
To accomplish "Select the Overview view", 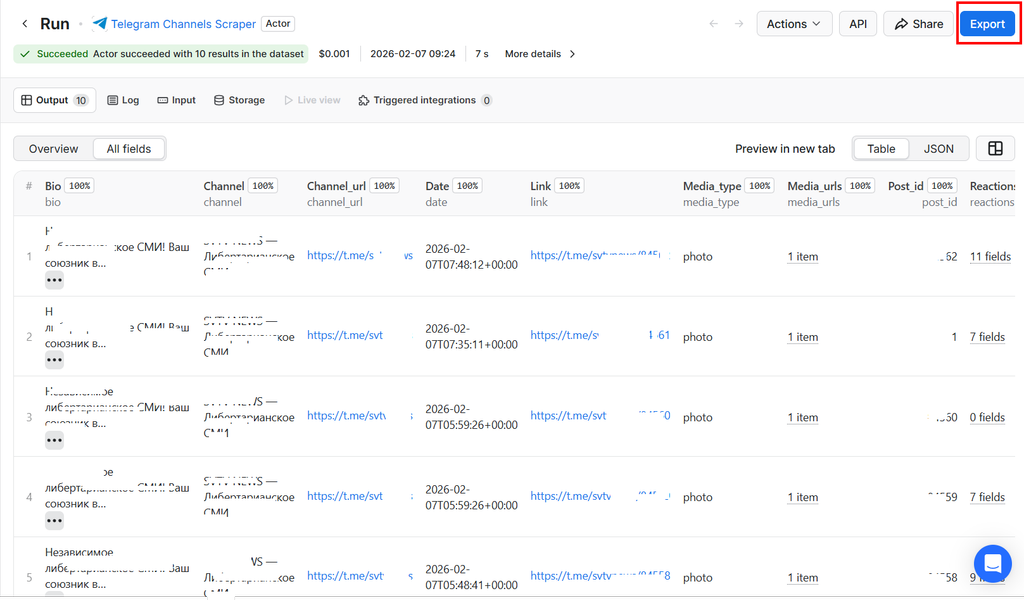I will pos(54,149).
